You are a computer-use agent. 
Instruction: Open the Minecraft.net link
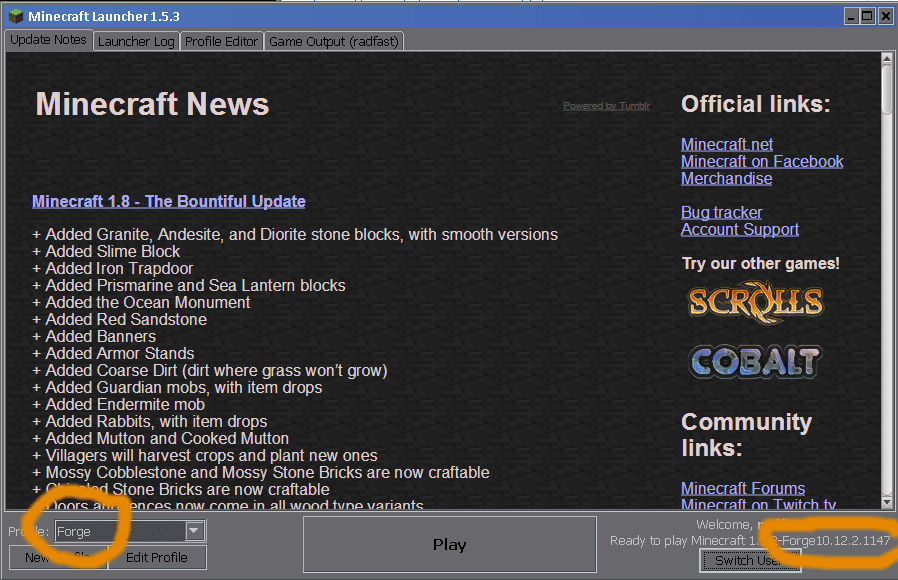click(x=727, y=145)
